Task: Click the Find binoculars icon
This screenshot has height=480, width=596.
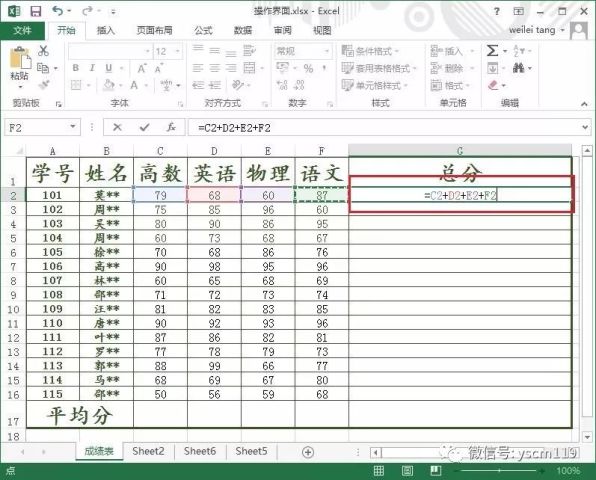Action: pyautogui.click(x=518, y=68)
